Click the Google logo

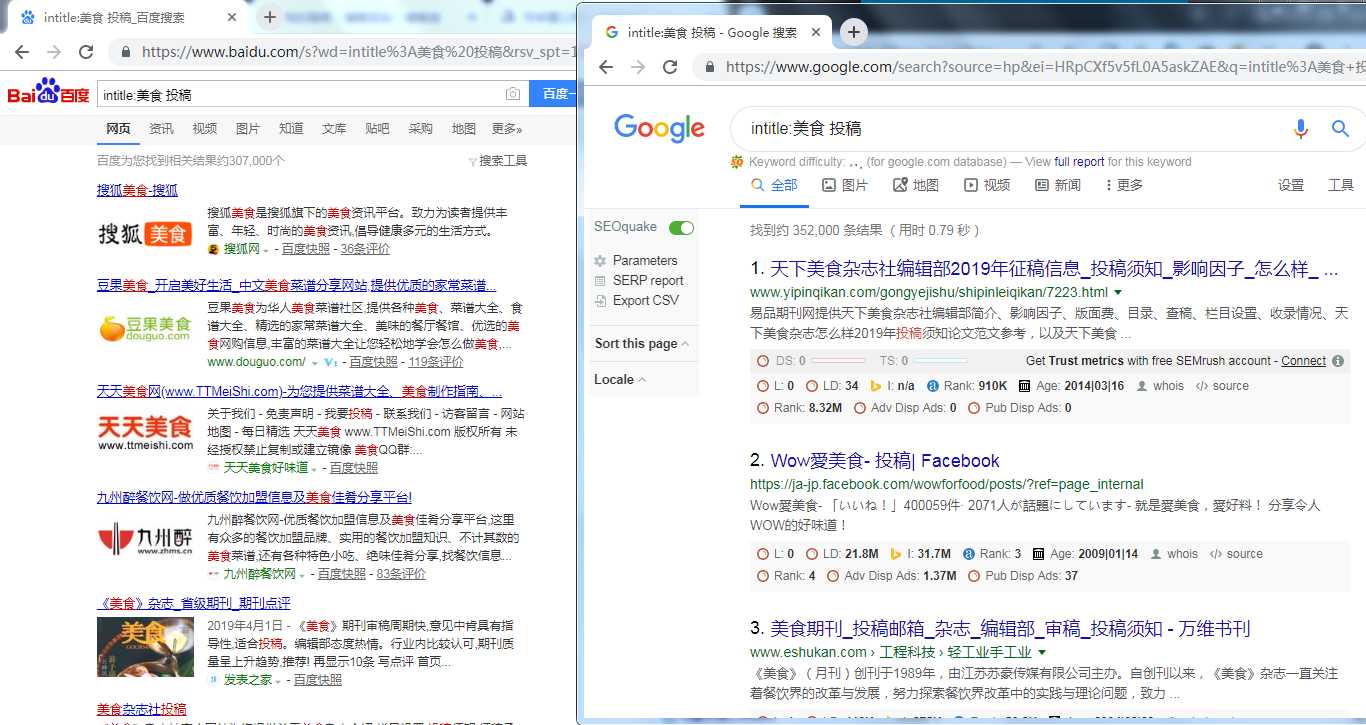click(659, 128)
